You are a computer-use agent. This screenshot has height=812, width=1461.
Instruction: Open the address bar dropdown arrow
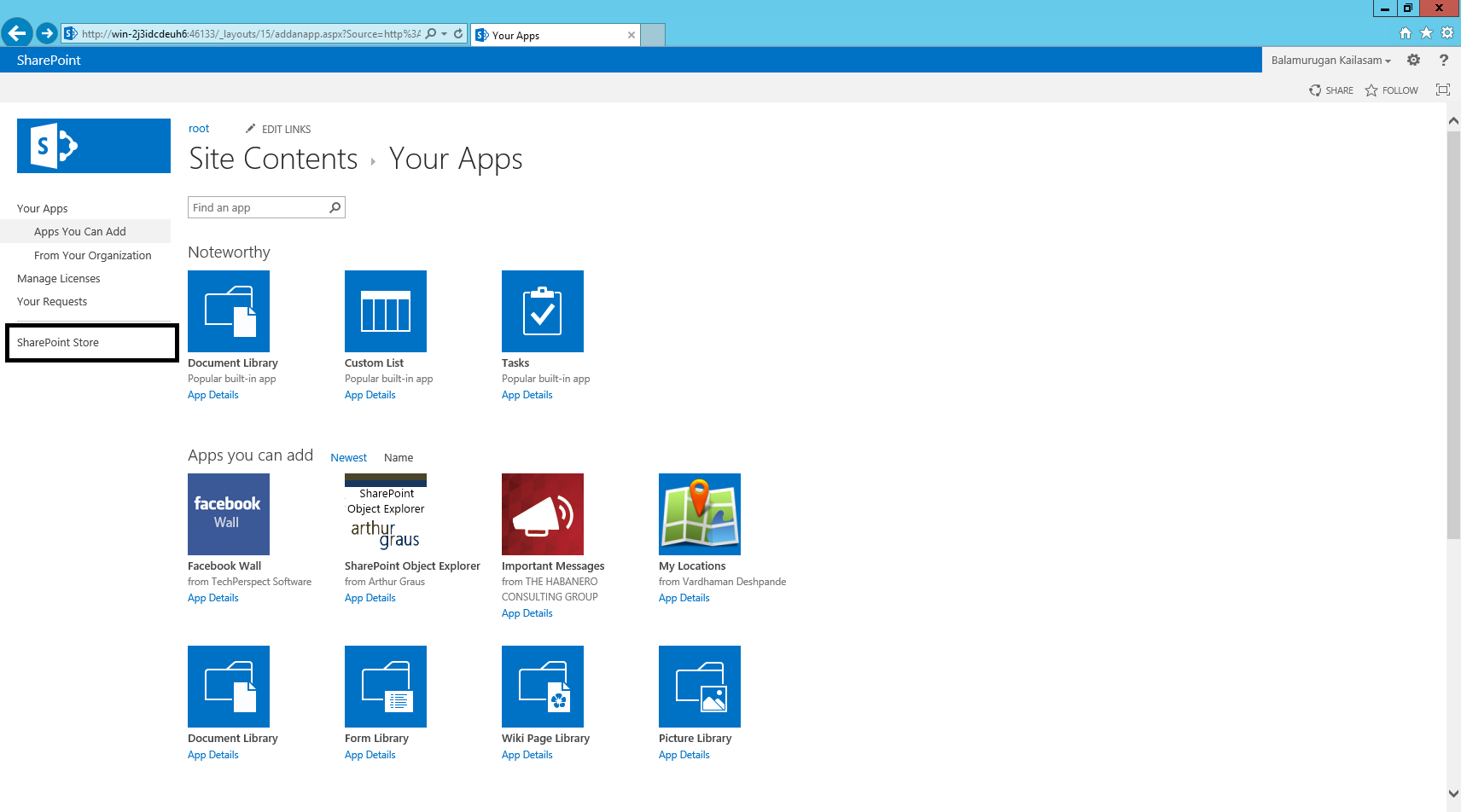click(444, 34)
